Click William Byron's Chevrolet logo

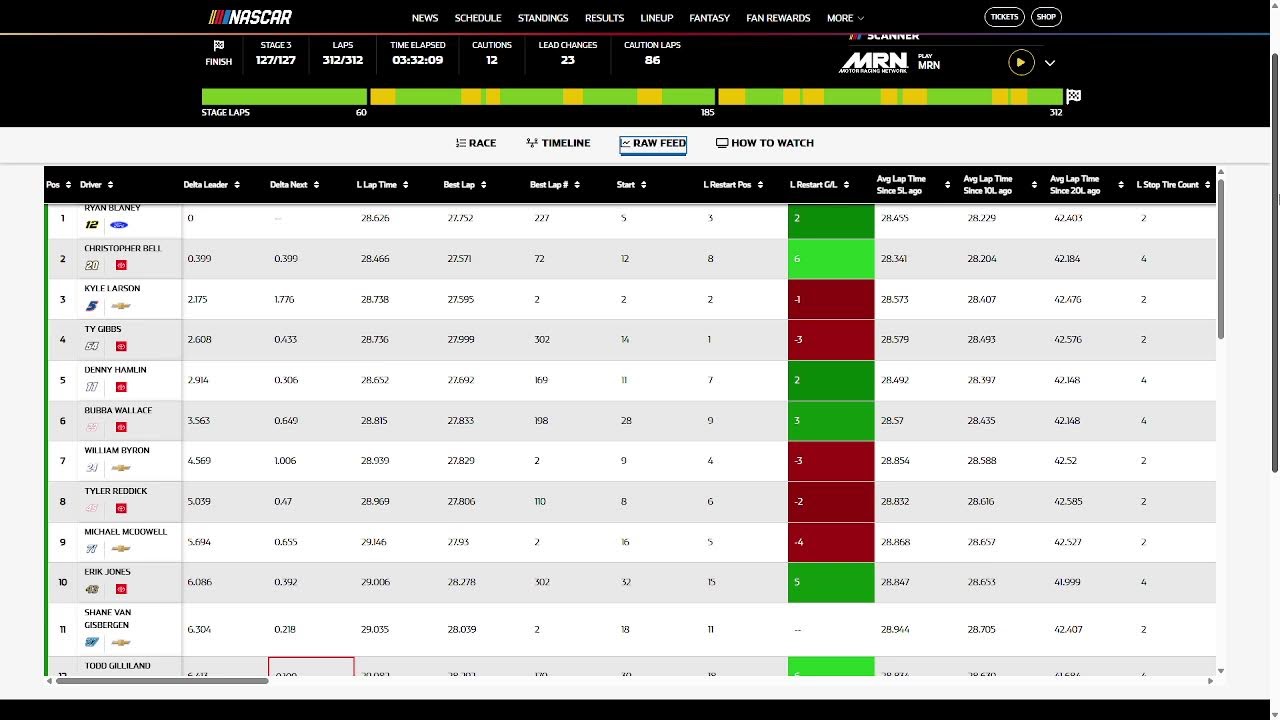pyautogui.click(x=121, y=467)
